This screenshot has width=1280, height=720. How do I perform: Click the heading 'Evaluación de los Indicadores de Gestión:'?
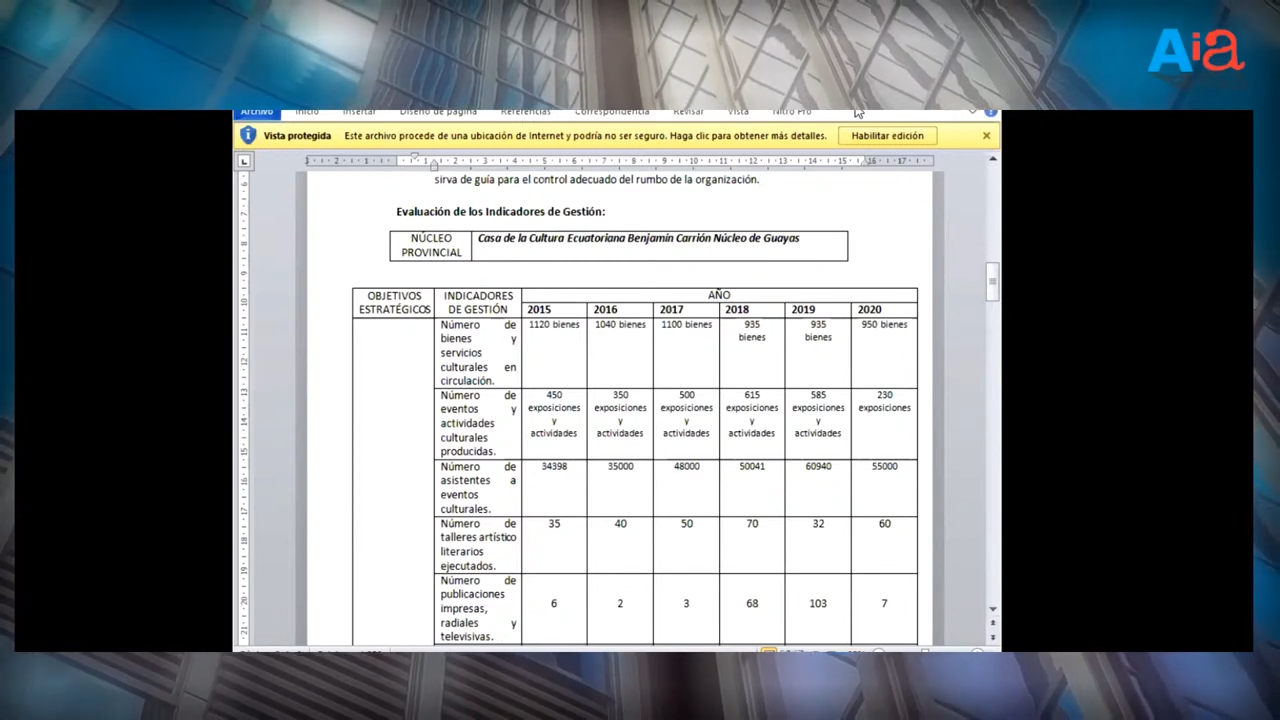[x=500, y=211]
